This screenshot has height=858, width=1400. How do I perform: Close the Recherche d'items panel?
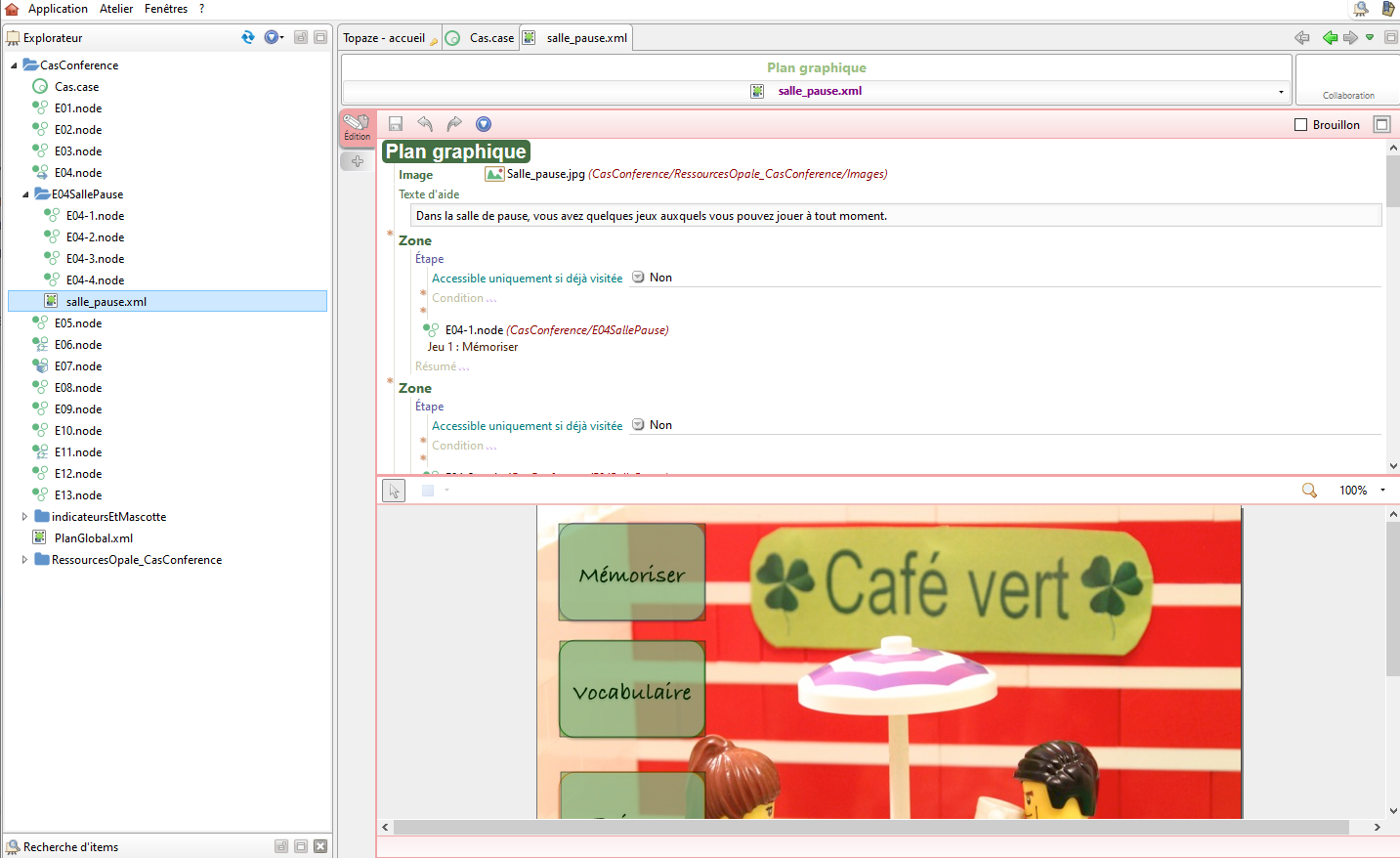320,846
